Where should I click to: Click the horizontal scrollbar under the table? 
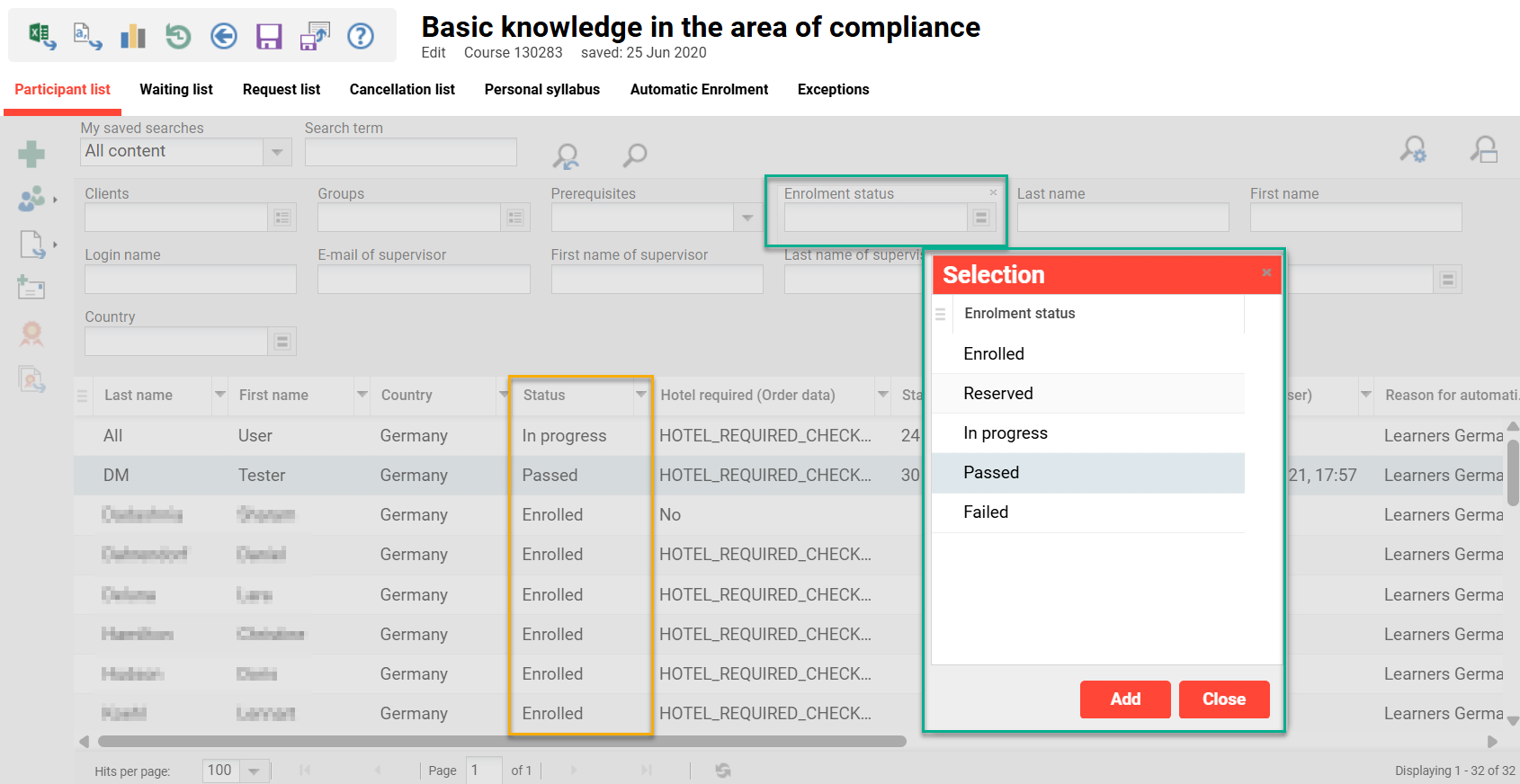point(502,742)
